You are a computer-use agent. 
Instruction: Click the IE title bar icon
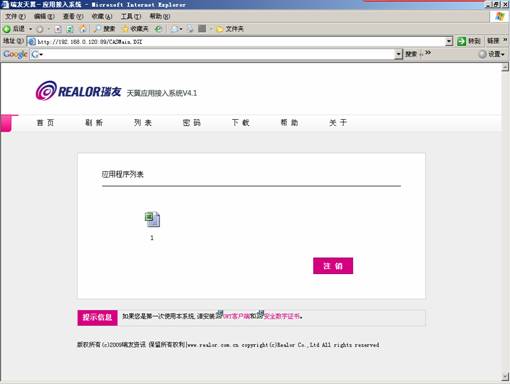pyautogui.click(x=5, y=4)
